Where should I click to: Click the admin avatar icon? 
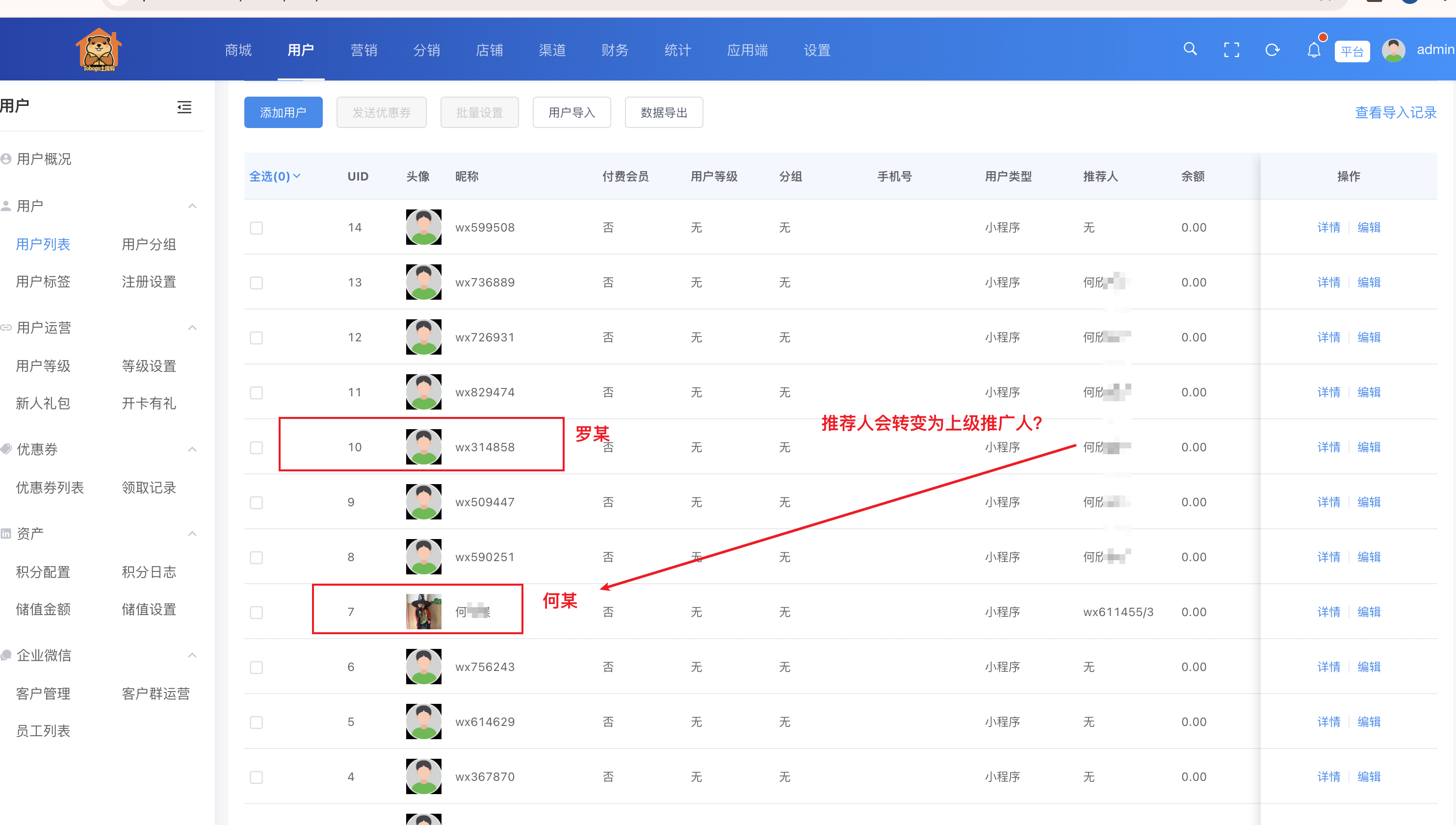(1393, 51)
